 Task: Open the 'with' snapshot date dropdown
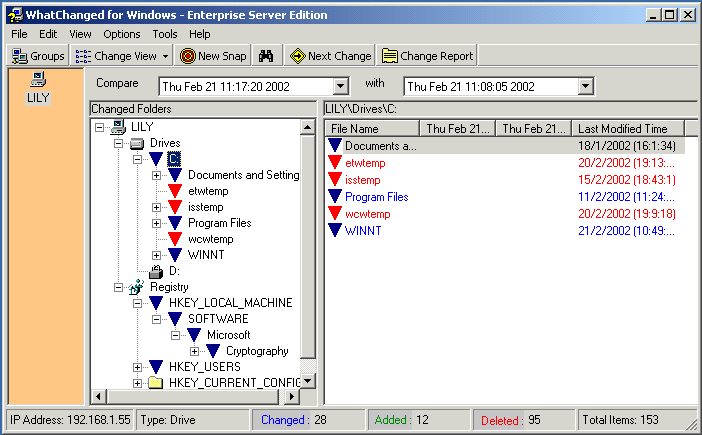tap(586, 86)
